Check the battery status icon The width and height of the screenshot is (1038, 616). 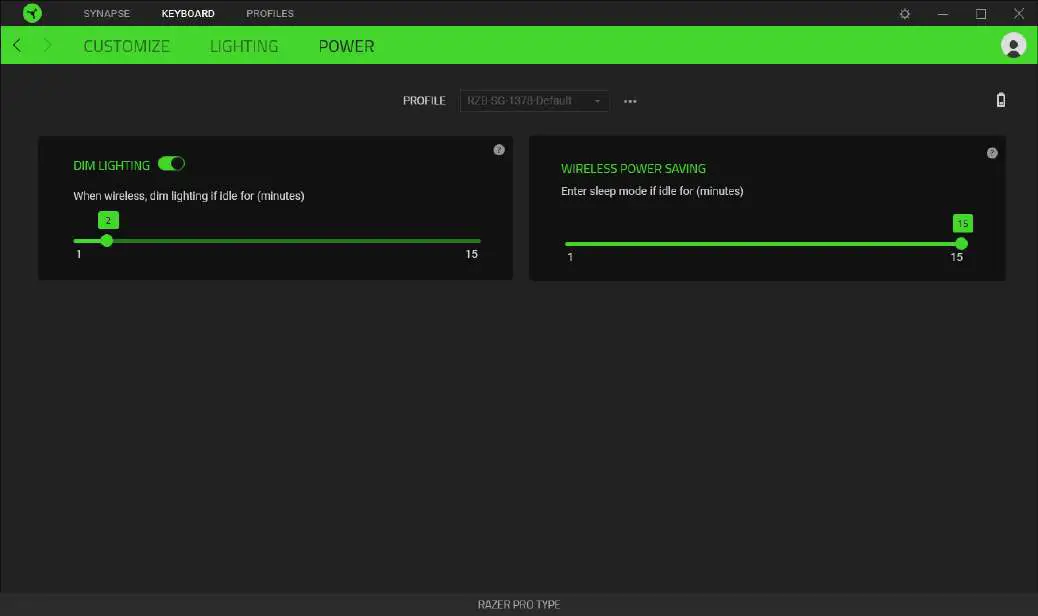(1001, 100)
